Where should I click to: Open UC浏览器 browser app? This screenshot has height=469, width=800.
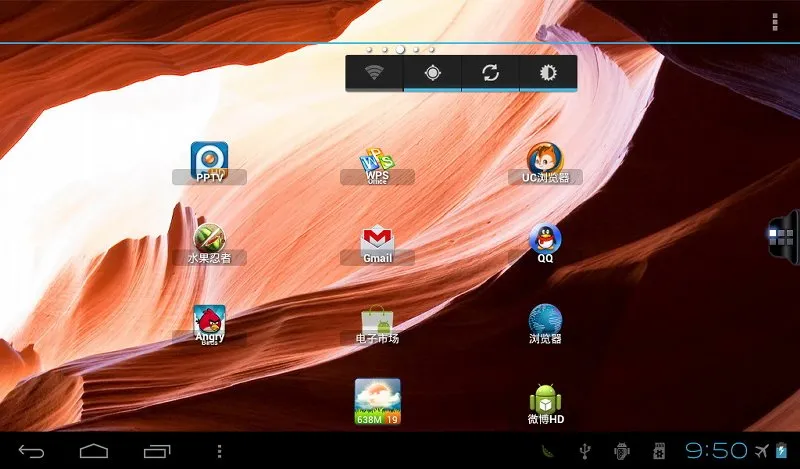pos(545,162)
